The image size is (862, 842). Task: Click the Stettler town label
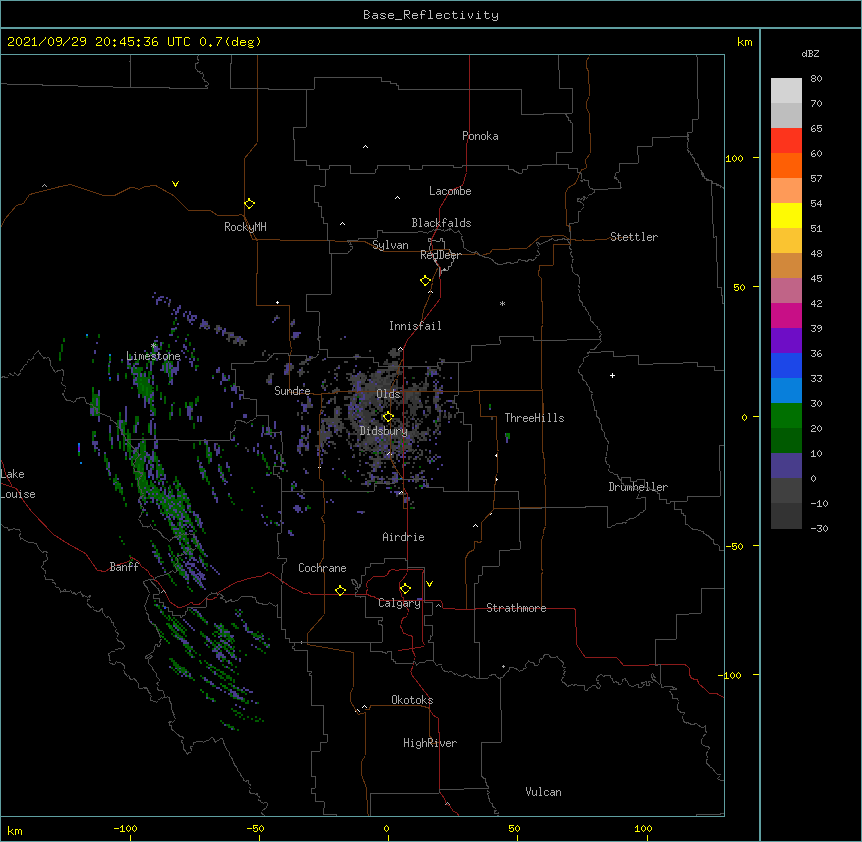pyautogui.click(x=634, y=237)
